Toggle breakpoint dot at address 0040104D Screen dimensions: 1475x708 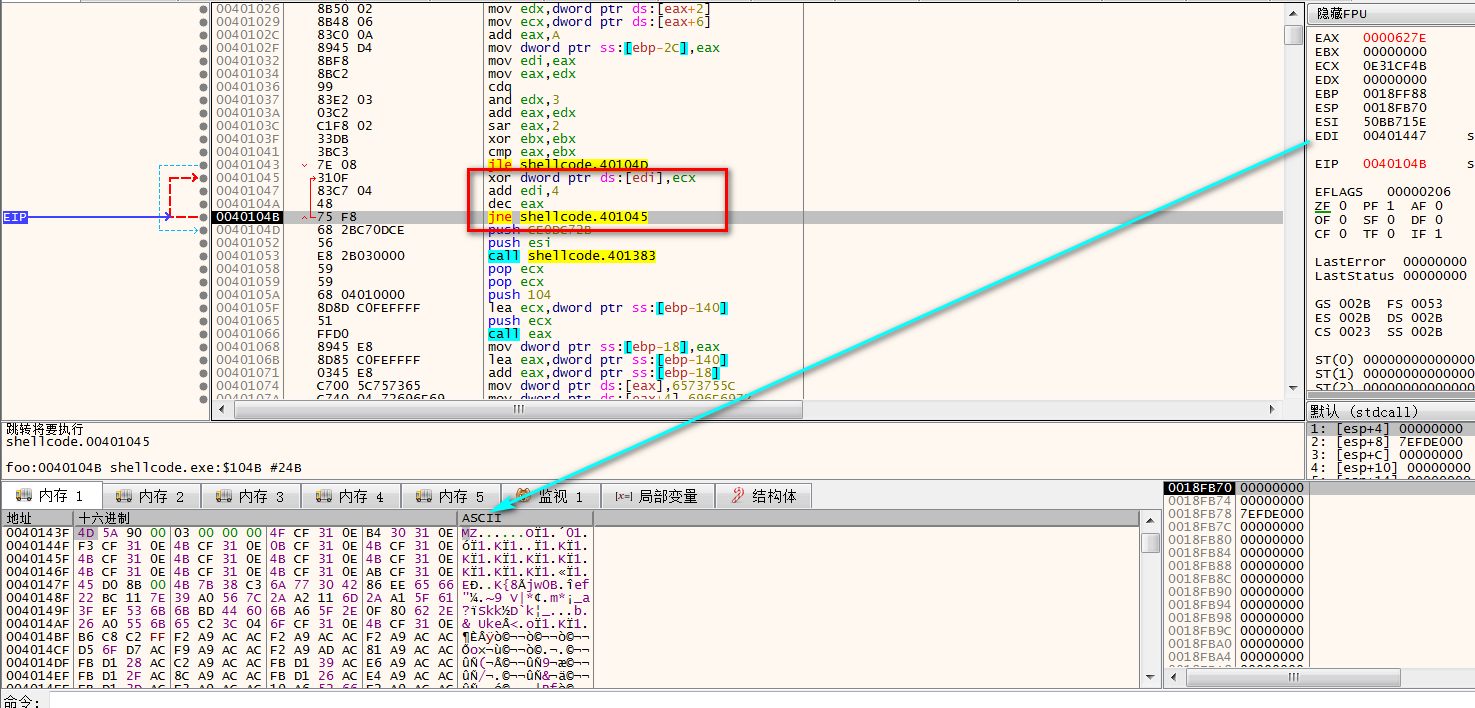coord(204,230)
